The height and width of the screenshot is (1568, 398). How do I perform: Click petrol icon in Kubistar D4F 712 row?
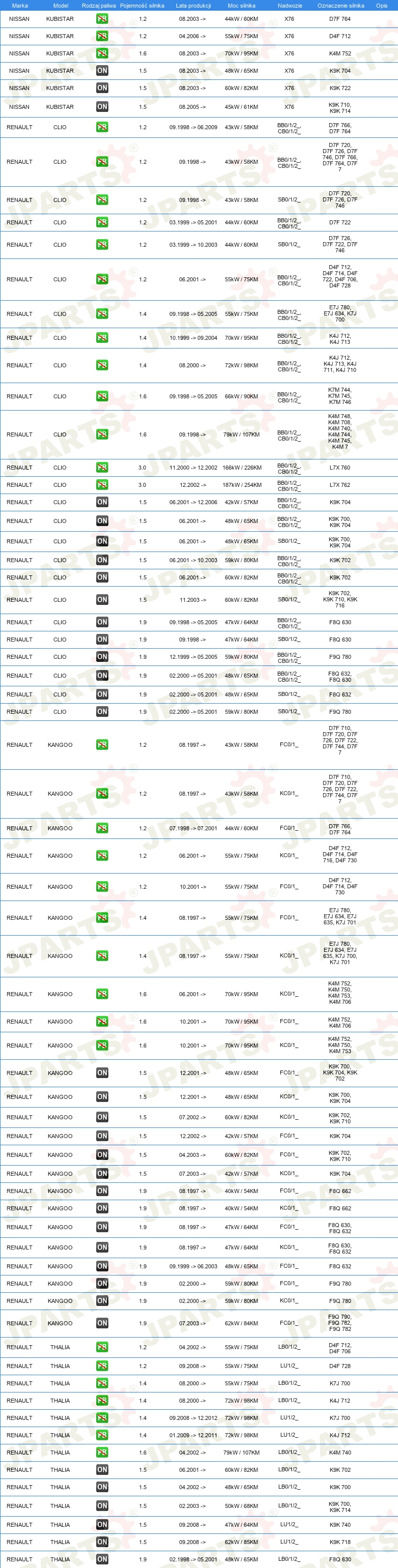click(102, 36)
